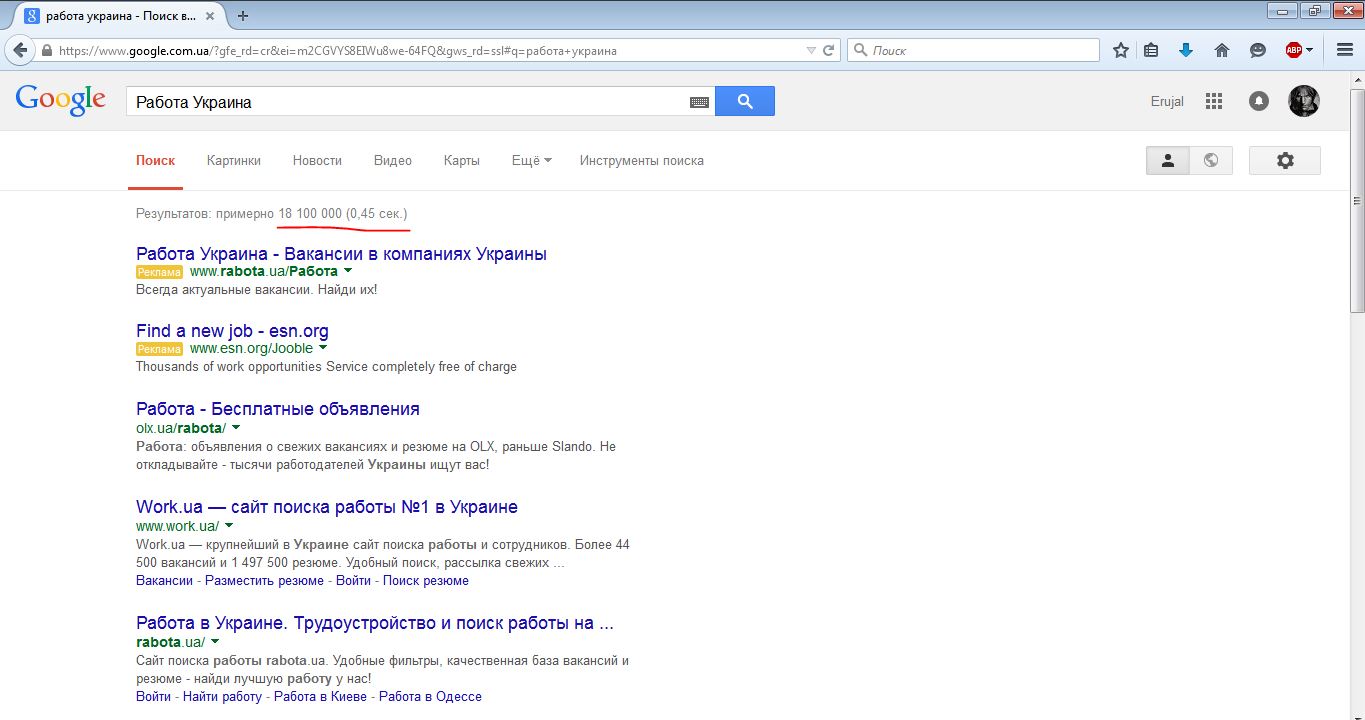Select the personal results person icon

click(x=1168, y=160)
